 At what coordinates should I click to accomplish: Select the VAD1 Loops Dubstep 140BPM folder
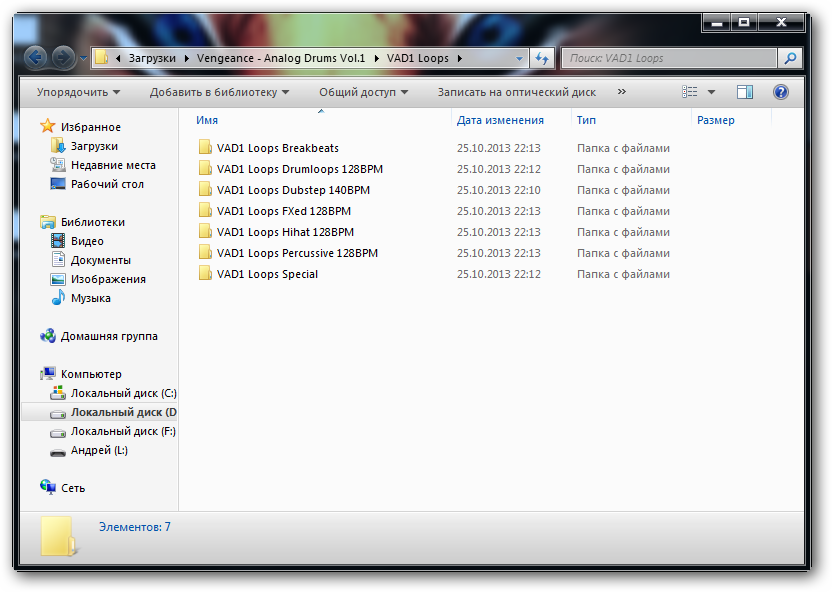pyautogui.click(x=293, y=190)
